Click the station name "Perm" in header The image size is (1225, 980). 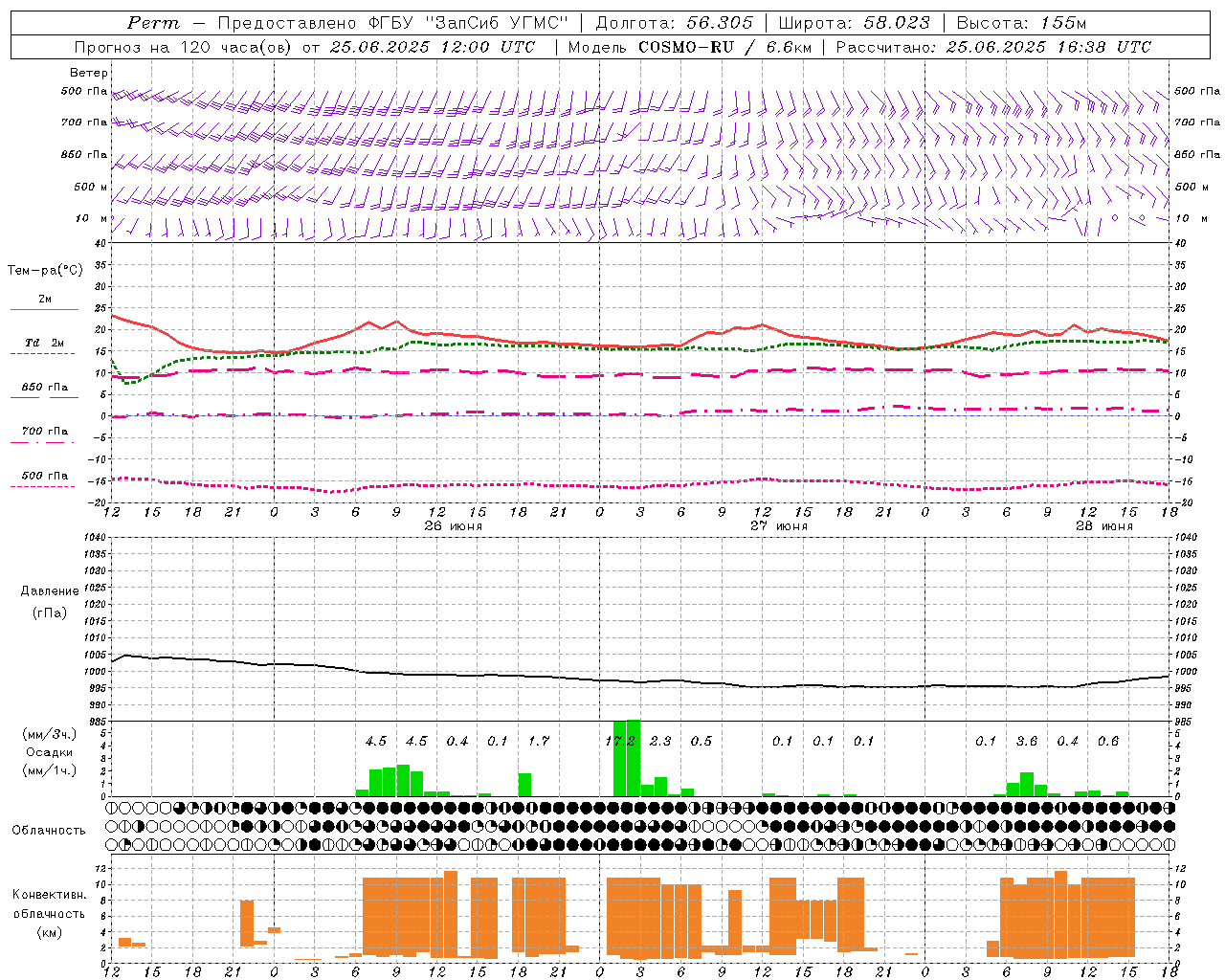153,23
